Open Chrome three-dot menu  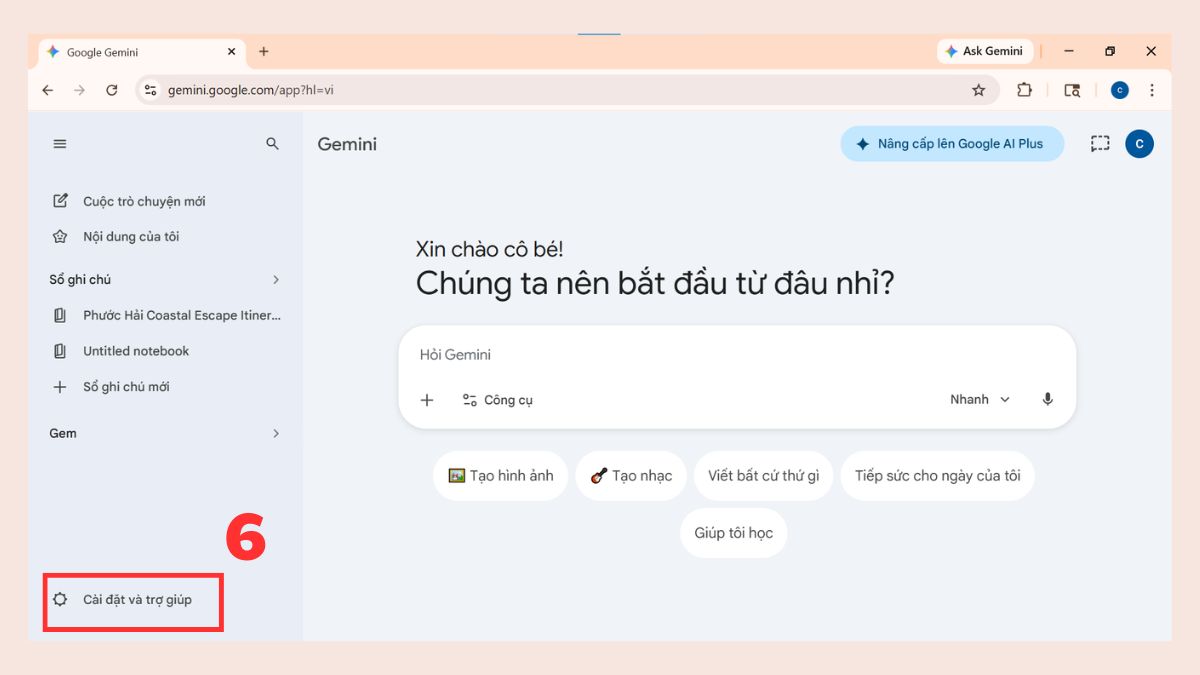click(x=1152, y=90)
